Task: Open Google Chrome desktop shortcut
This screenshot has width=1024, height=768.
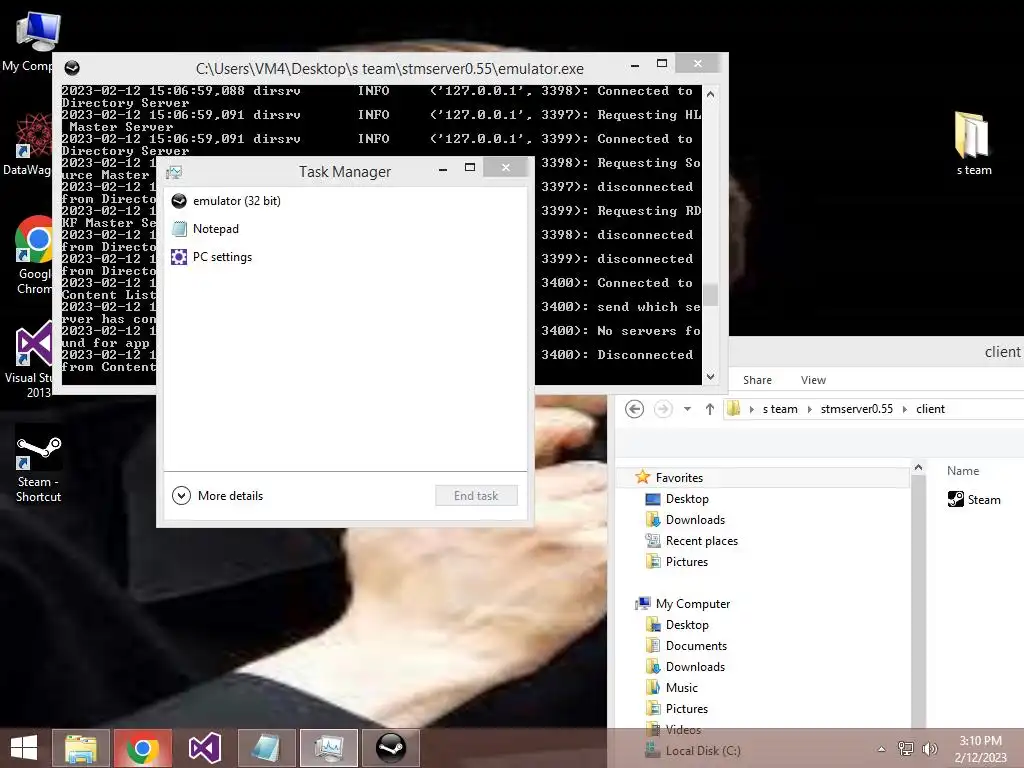Action: (x=34, y=255)
